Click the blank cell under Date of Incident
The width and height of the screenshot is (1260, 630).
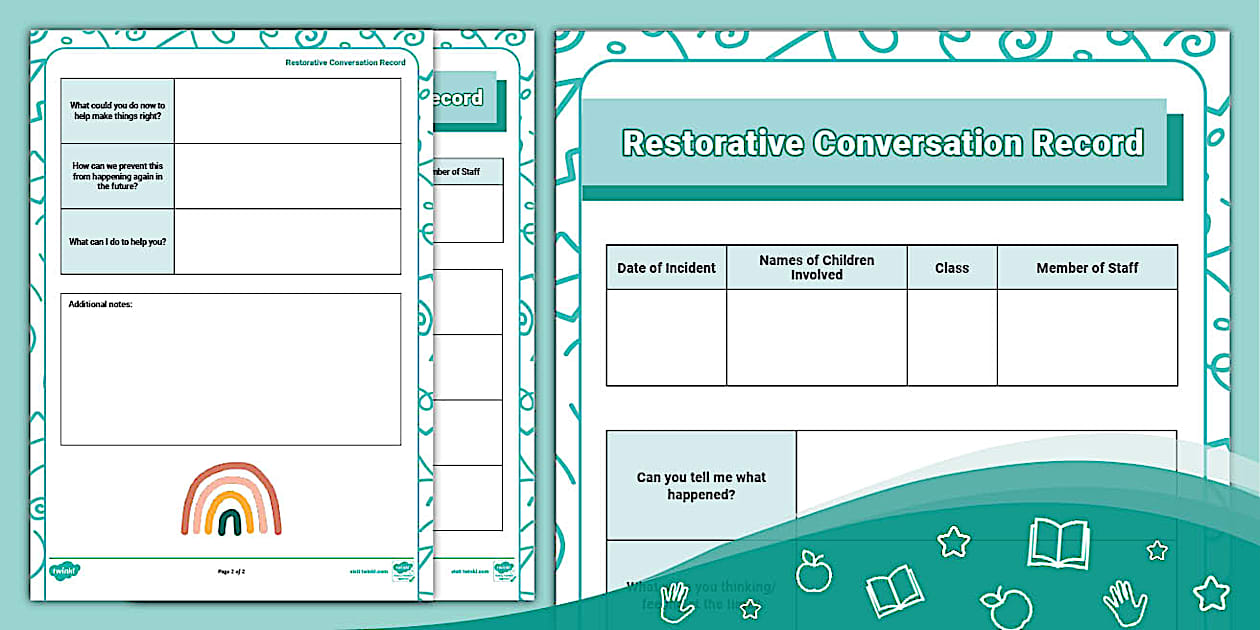click(x=666, y=337)
